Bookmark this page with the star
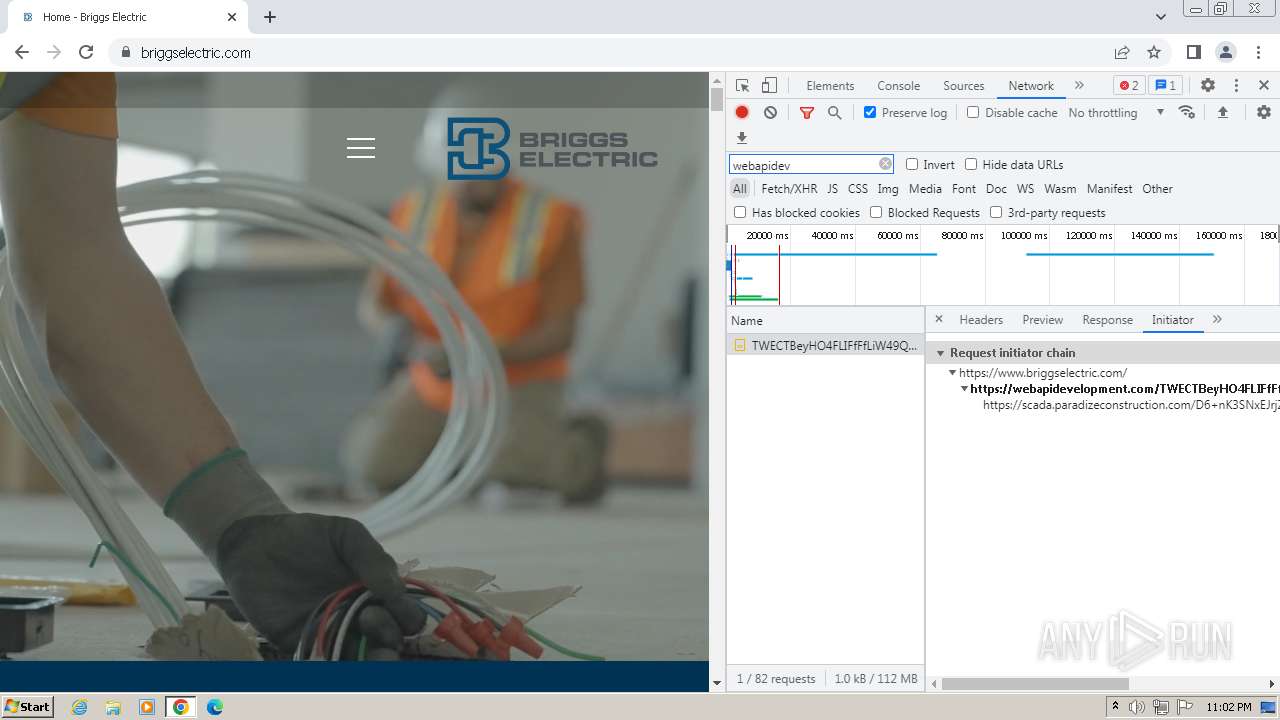 click(x=1154, y=52)
